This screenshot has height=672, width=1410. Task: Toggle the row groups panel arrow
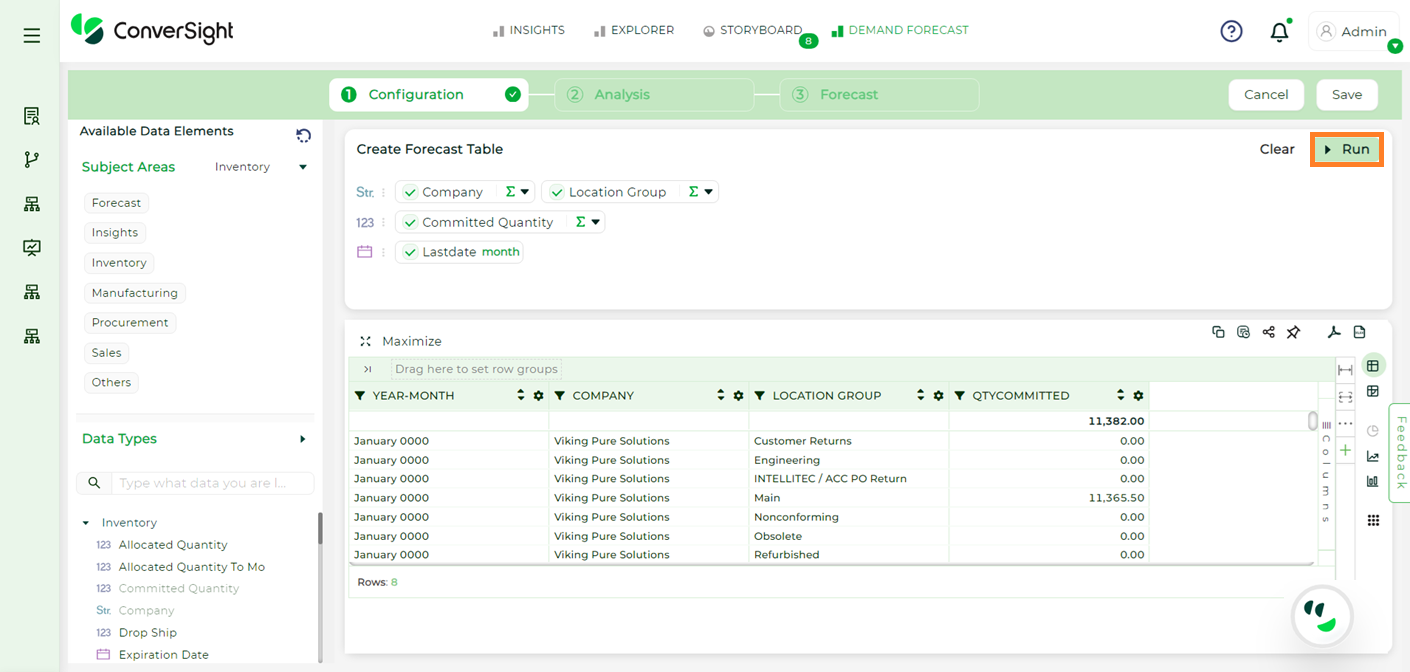coord(368,369)
